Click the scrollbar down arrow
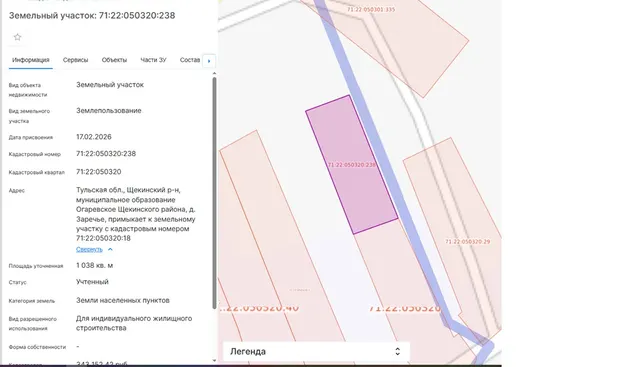640x367 pixels. click(214, 360)
